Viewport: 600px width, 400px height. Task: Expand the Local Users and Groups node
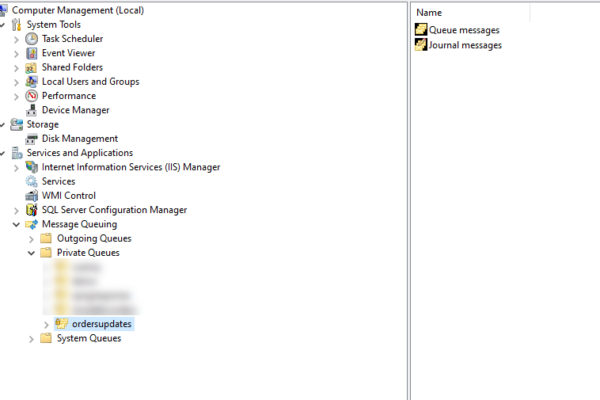coord(16,82)
